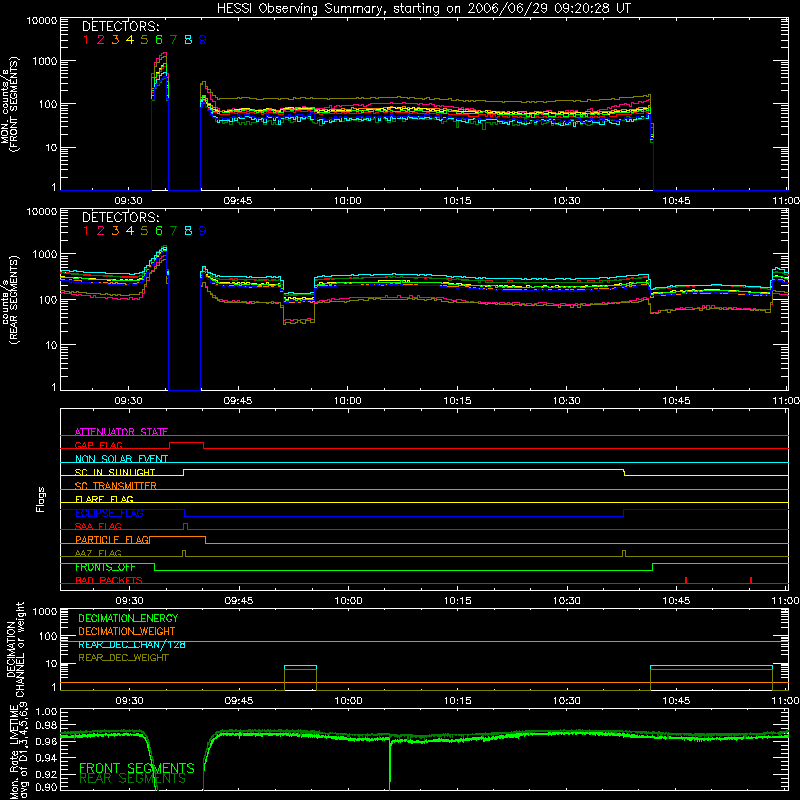Click DETECTORS: label in the front segments panel
Image resolution: width=800 pixels, height=800 pixels.
pos(121,26)
